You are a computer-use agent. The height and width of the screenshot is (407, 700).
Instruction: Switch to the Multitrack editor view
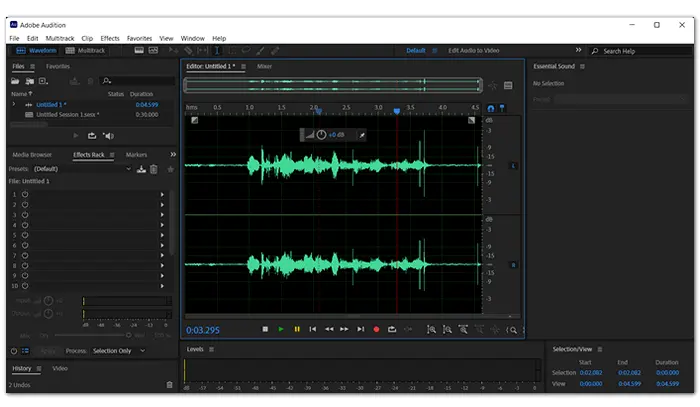(x=85, y=50)
